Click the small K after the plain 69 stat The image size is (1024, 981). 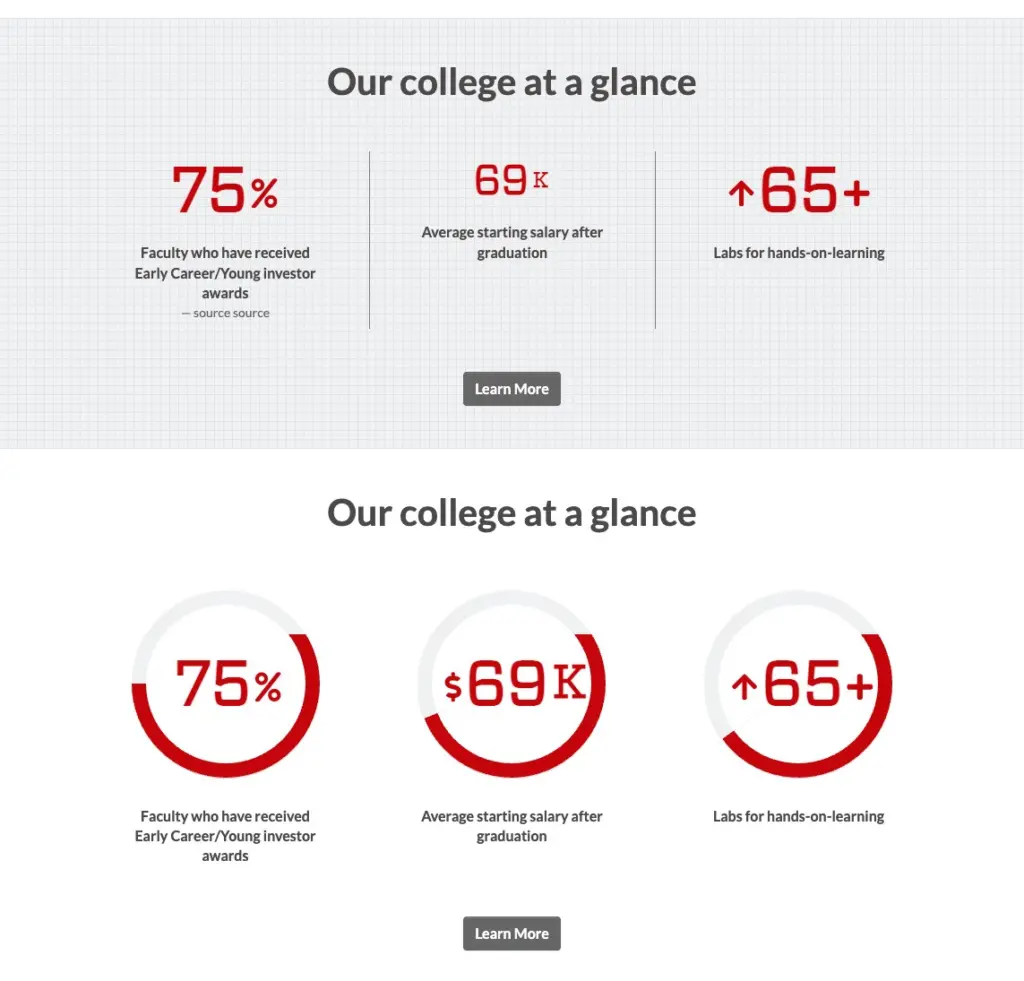540,181
